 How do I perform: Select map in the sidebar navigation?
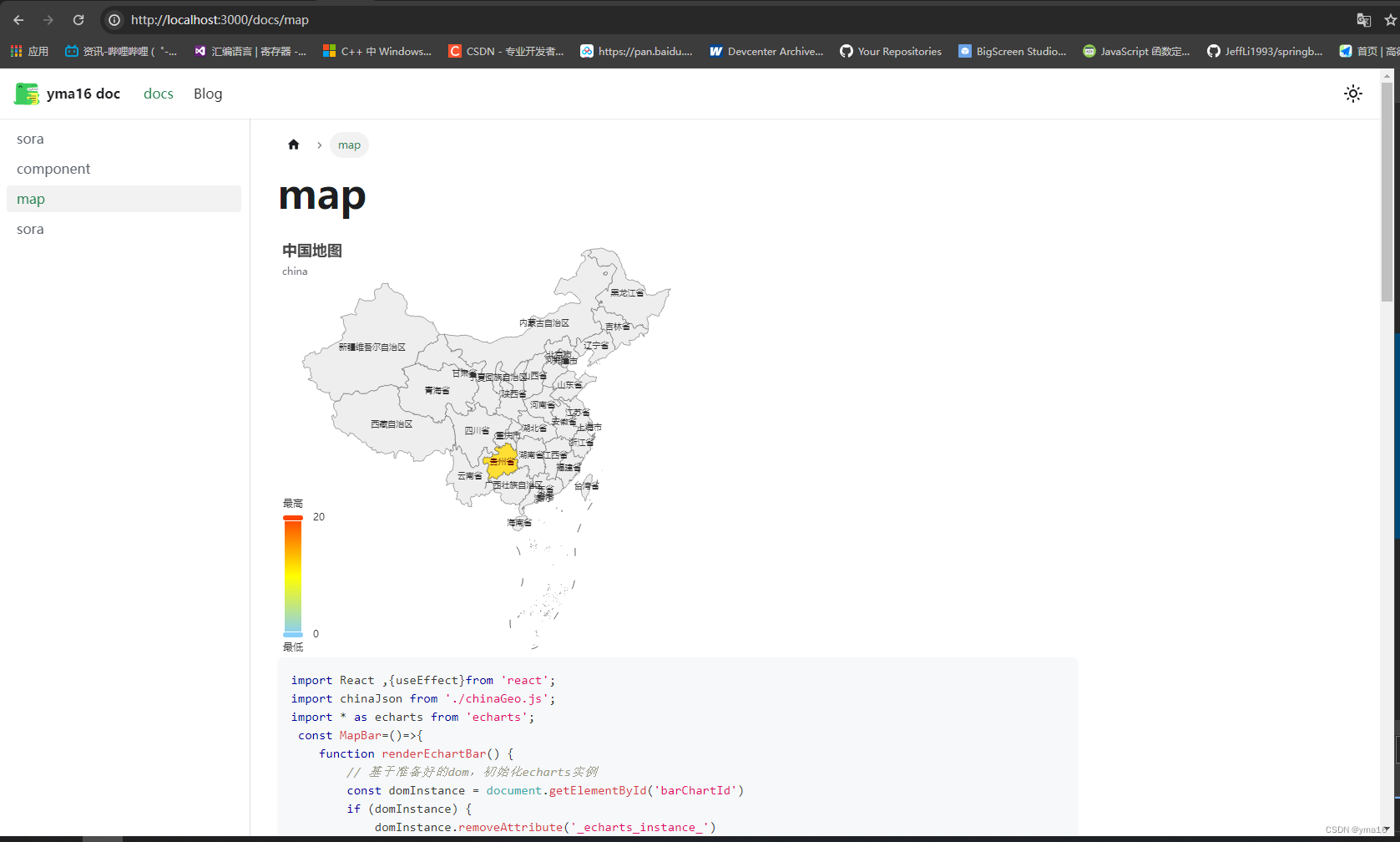pyautogui.click(x=31, y=199)
